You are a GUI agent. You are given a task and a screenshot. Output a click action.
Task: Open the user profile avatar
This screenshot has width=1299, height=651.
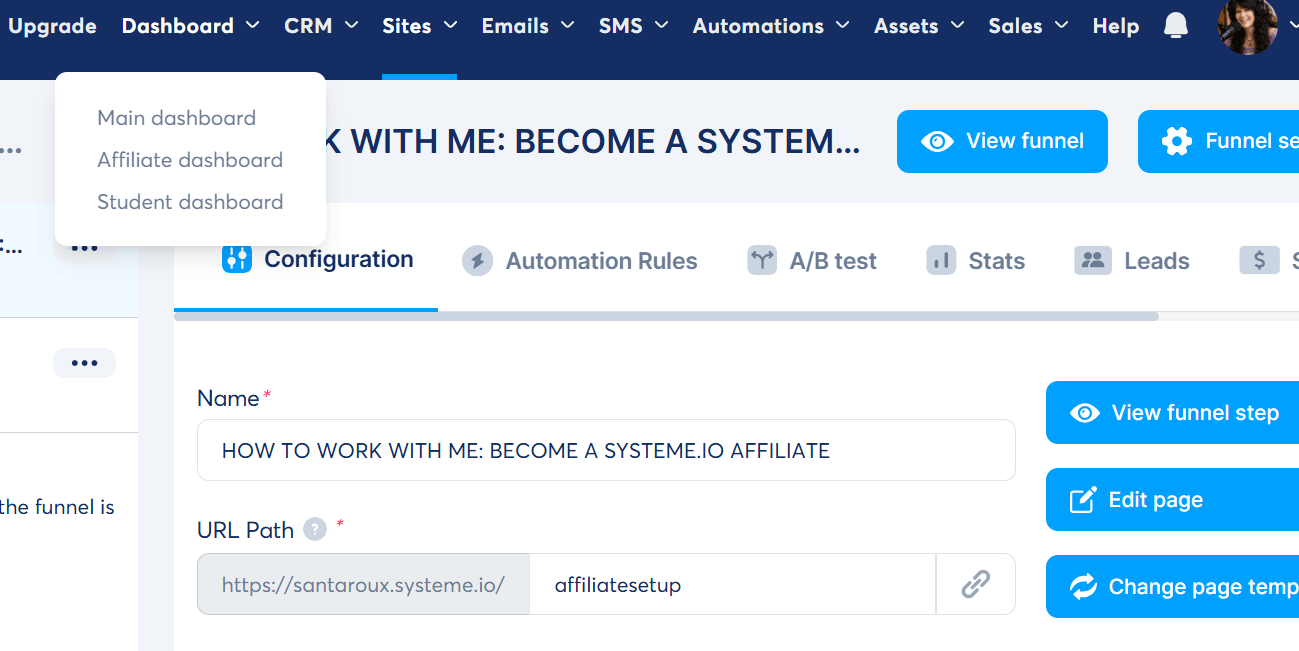[1247, 27]
